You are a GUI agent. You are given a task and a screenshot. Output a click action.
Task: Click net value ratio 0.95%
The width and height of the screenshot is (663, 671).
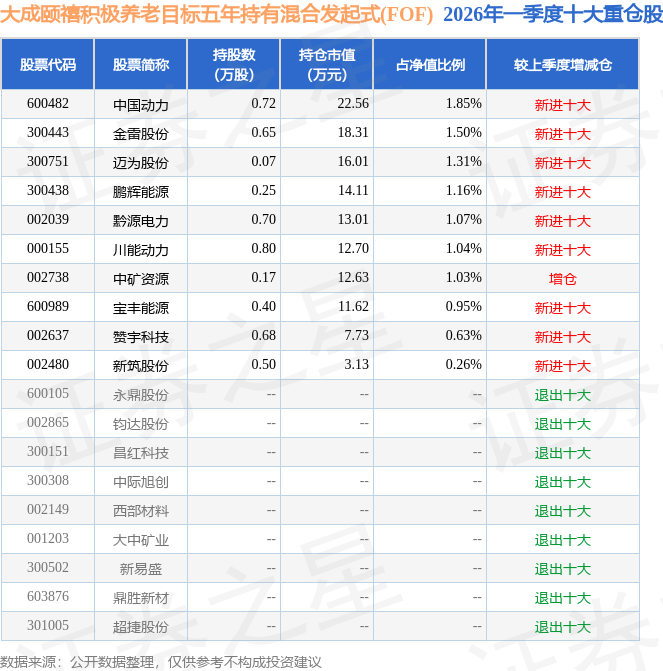pos(464,307)
